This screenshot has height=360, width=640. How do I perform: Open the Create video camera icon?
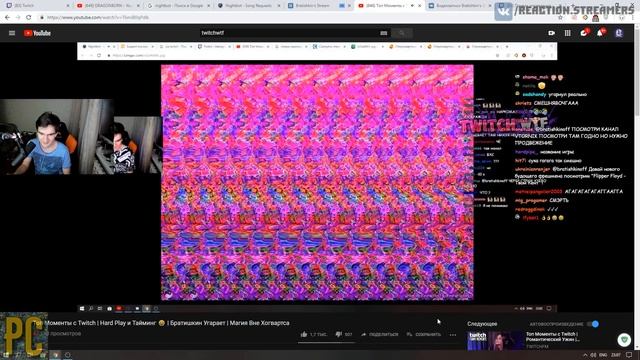tap(551, 33)
